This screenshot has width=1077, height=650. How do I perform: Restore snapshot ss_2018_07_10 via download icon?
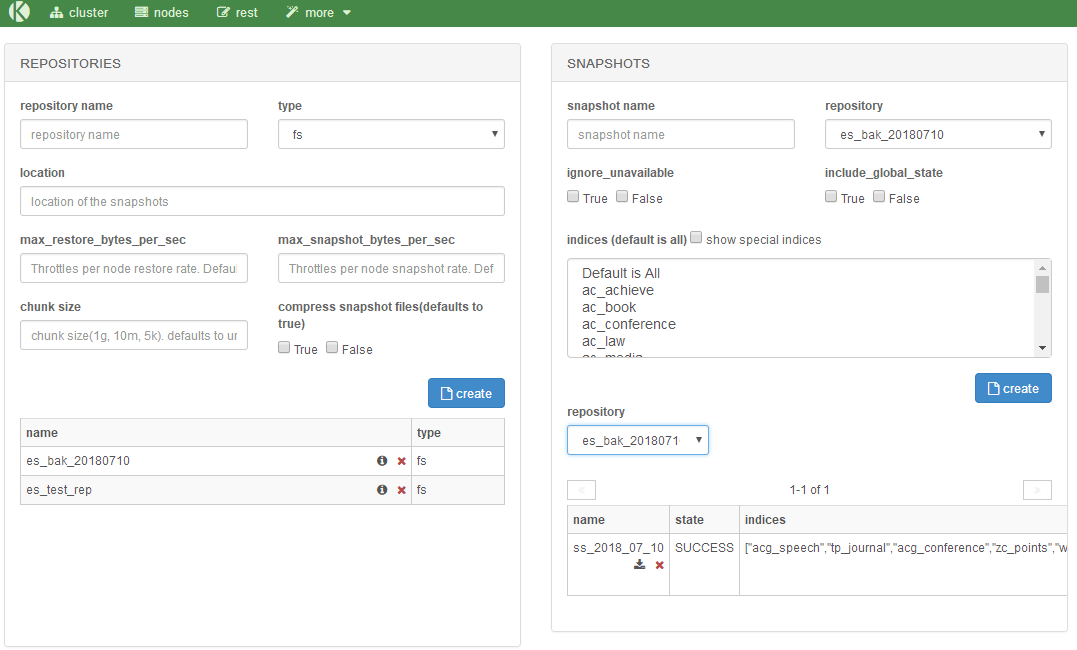point(639,565)
